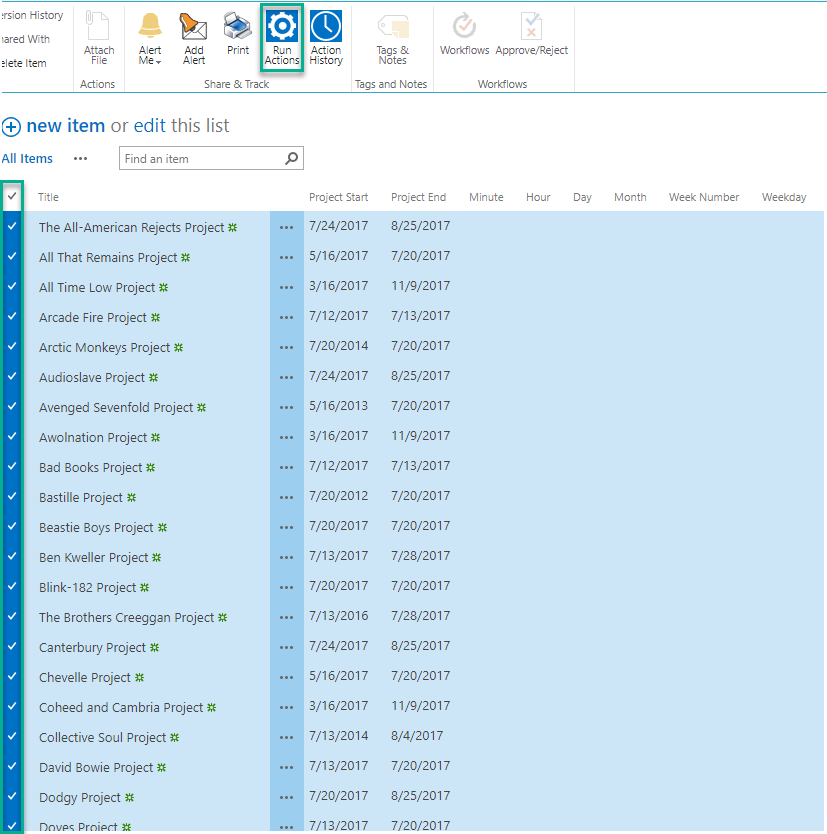Open the Day column header menu
The height and width of the screenshot is (834, 827).
coord(582,197)
